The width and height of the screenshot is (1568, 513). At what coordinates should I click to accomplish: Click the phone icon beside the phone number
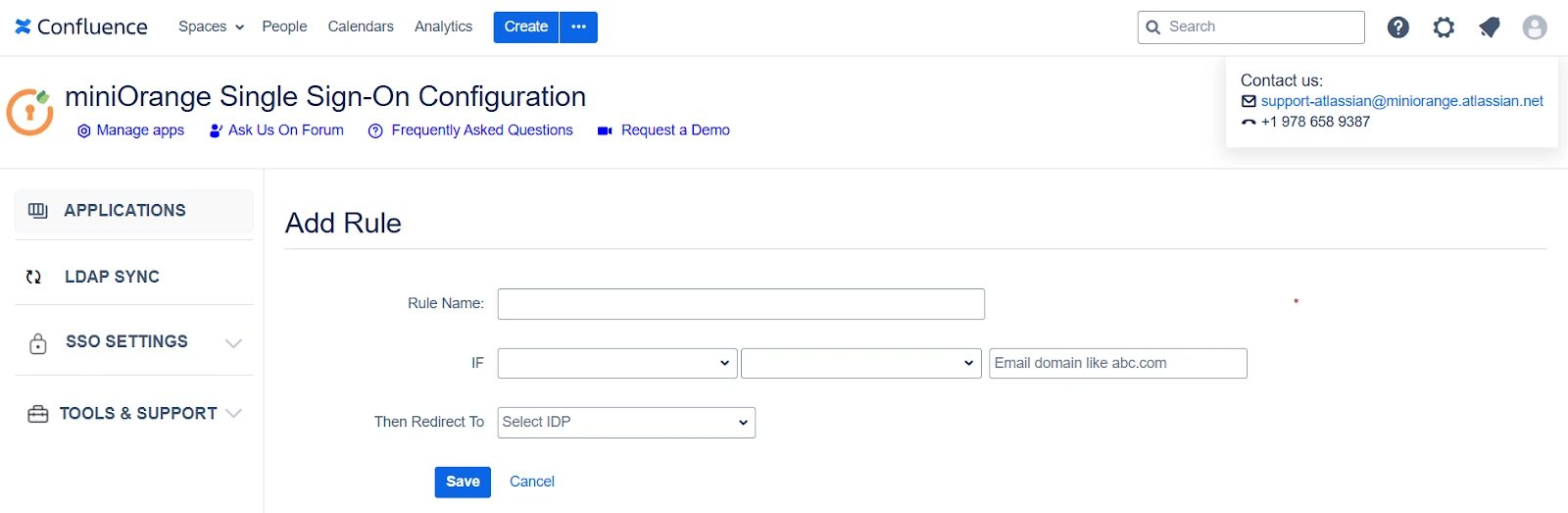(1249, 122)
